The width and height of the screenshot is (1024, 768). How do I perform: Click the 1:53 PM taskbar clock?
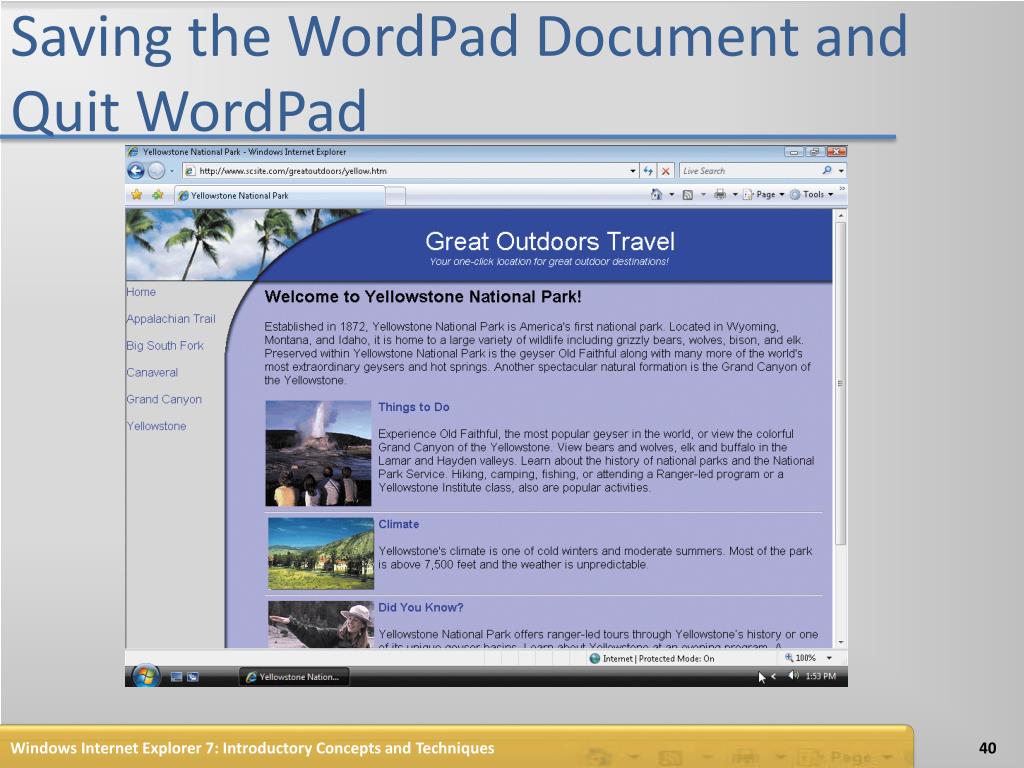coord(820,676)
